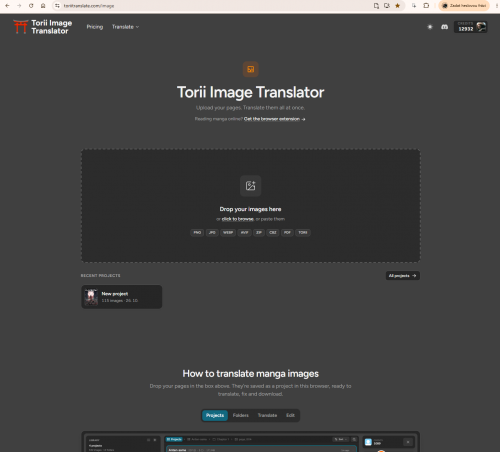500x452 pixels.
Task: Open the New project thumbnail
Action: coord(91,297)
